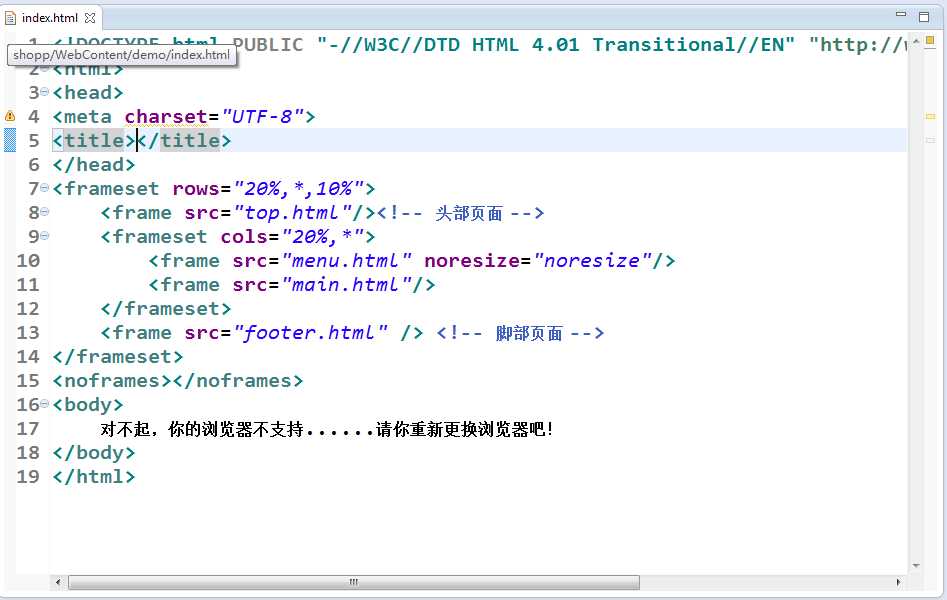Click the "UTF-8" value on line 4

[x=263, y=116]
